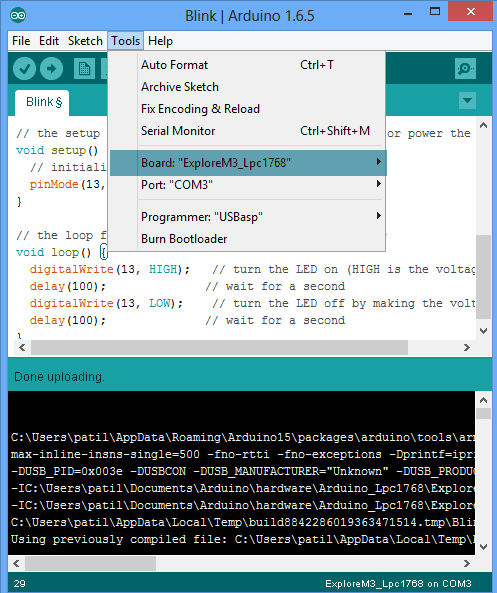Open the Edit menu

tap(49, 41)
